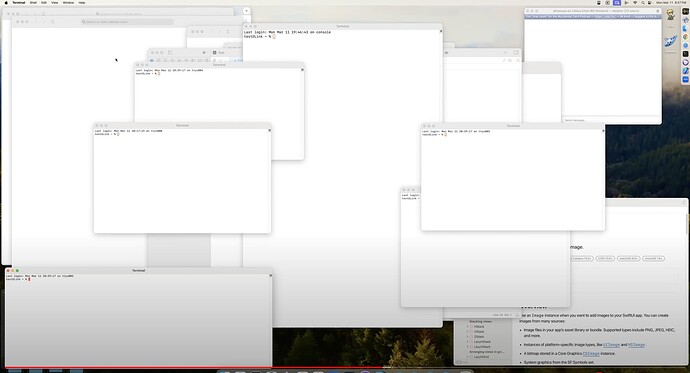Viewport: 690px width, 373px height.
Task: Click the date and time in the menu bar
Action: (x=671, y=3)
